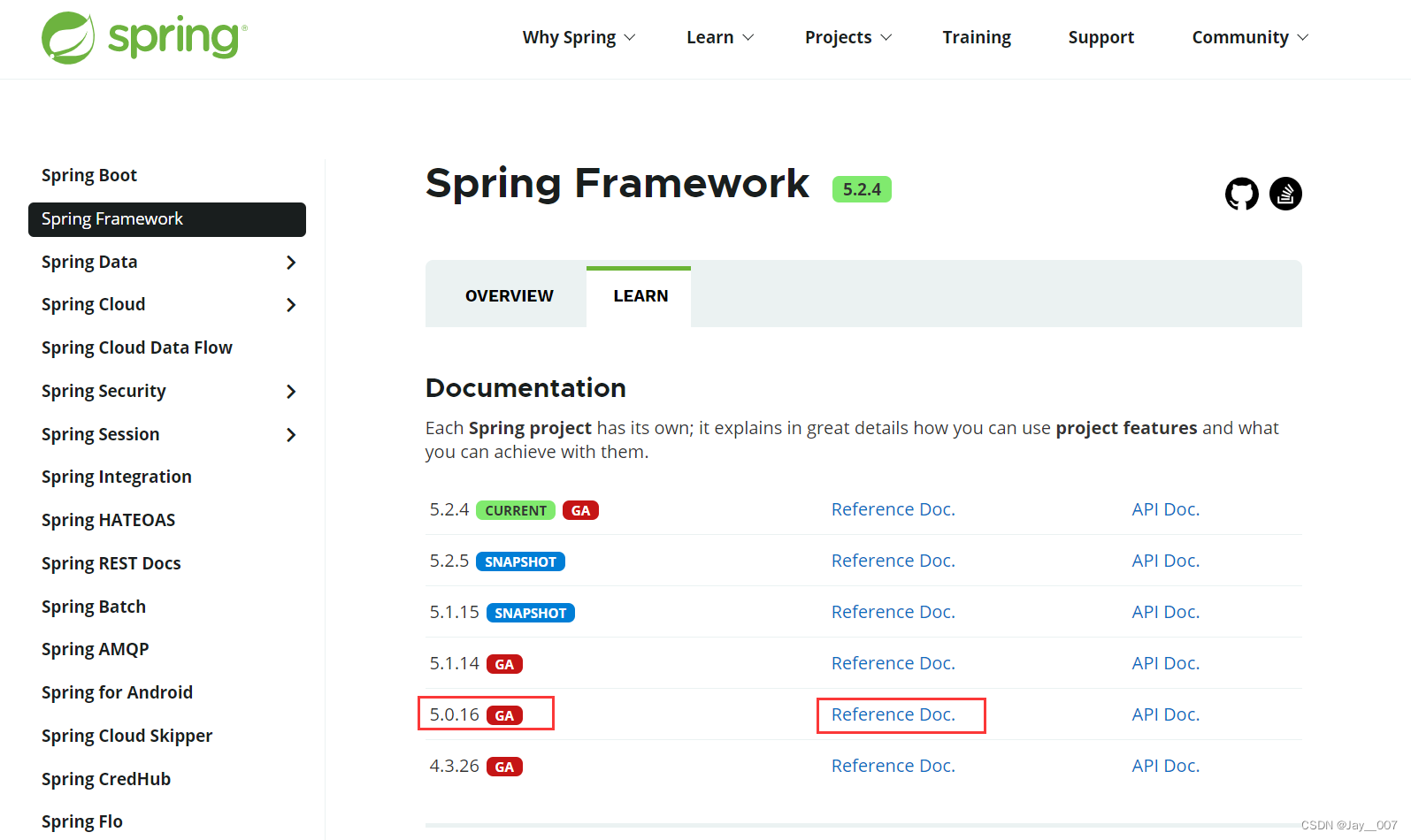Open Spring Cloud Skipper project
Viewport: 1411px width, 840px height.
(127, 736)
